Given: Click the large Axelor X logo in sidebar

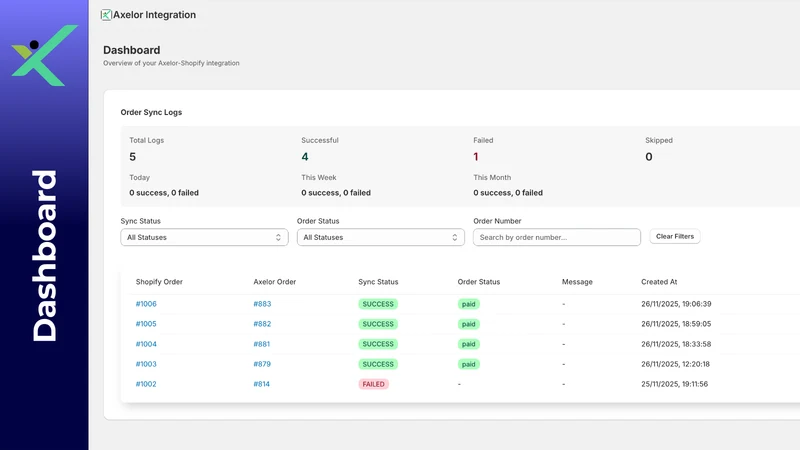Looking at the screenshot, I should [44, 55].
